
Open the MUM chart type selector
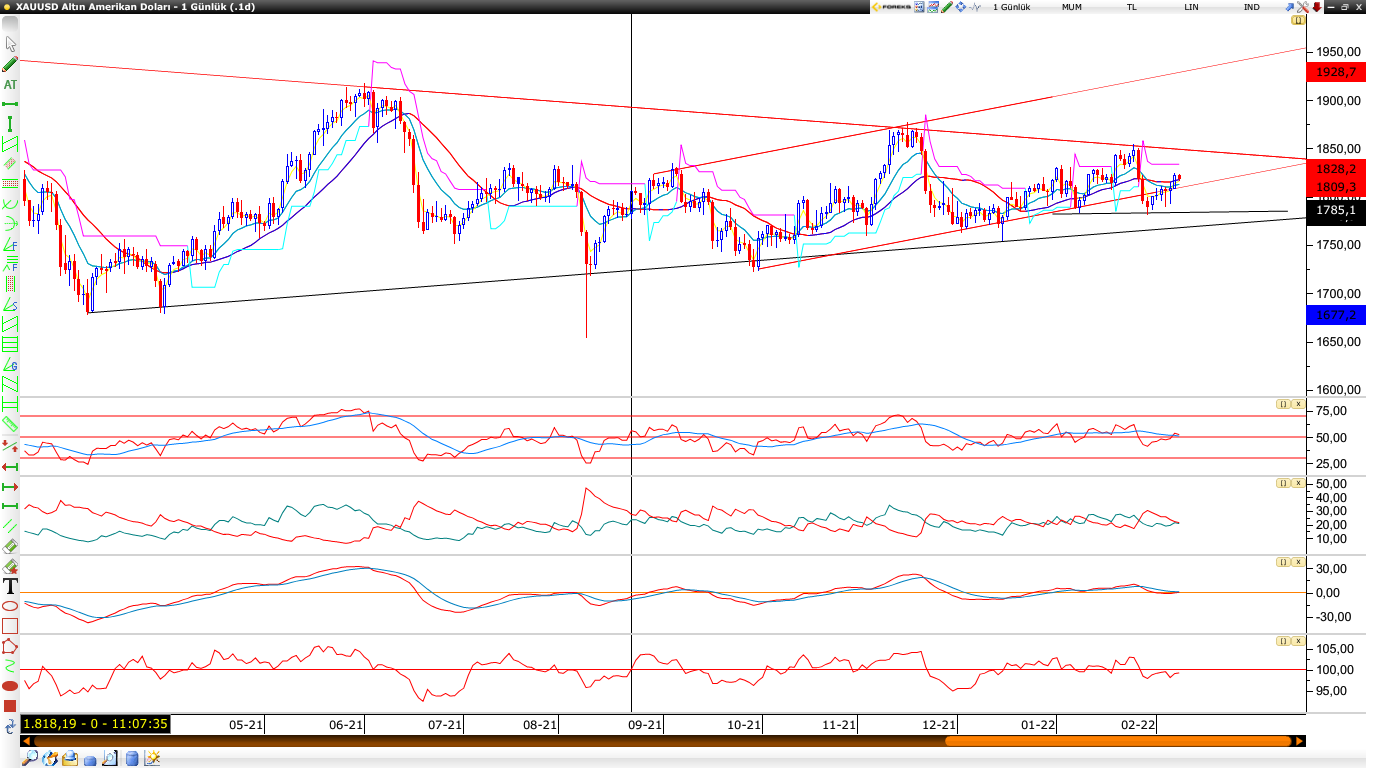[1072, 7]
